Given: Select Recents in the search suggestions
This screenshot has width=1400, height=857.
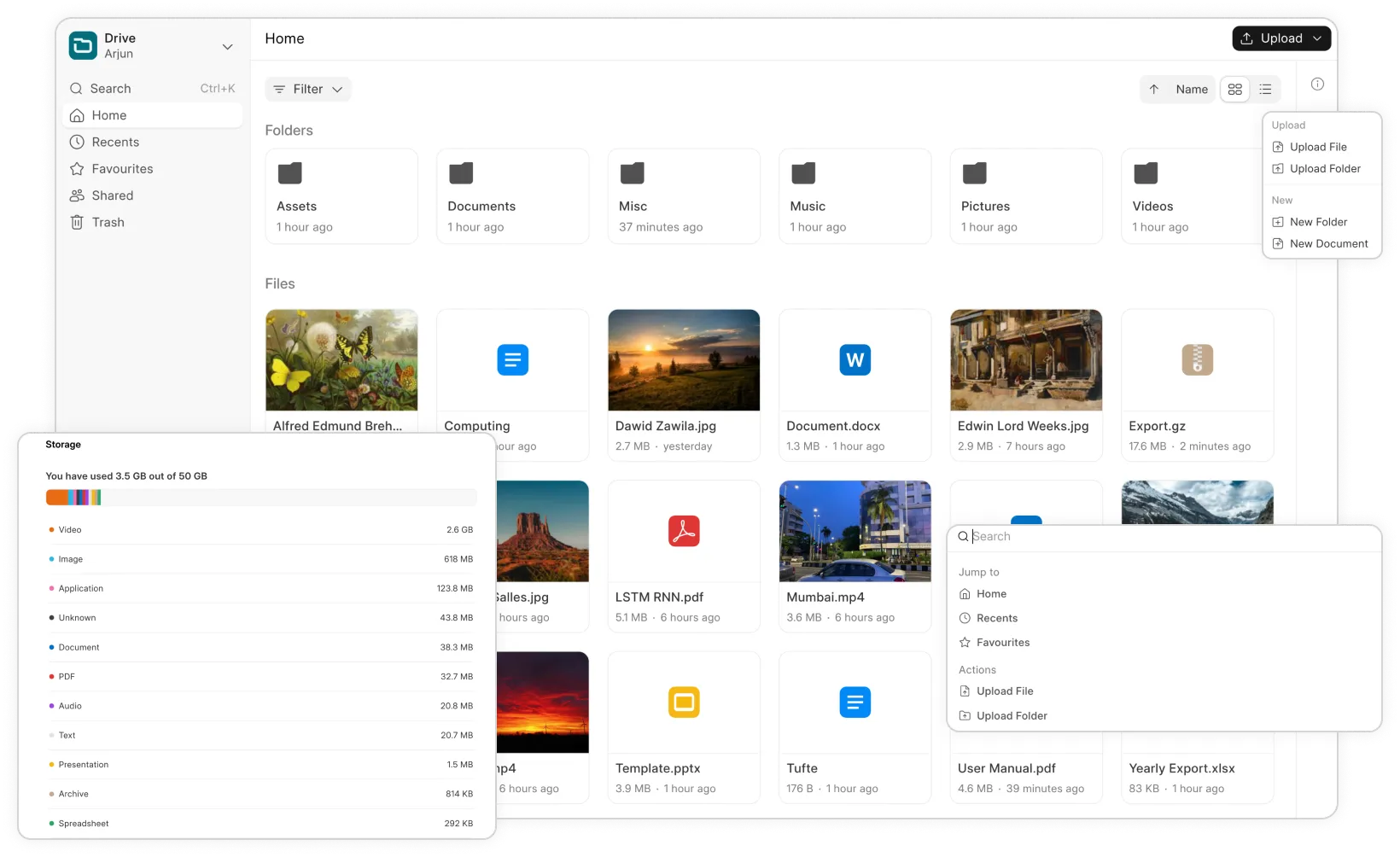Looking at the screenshot, I should [999, 618].
